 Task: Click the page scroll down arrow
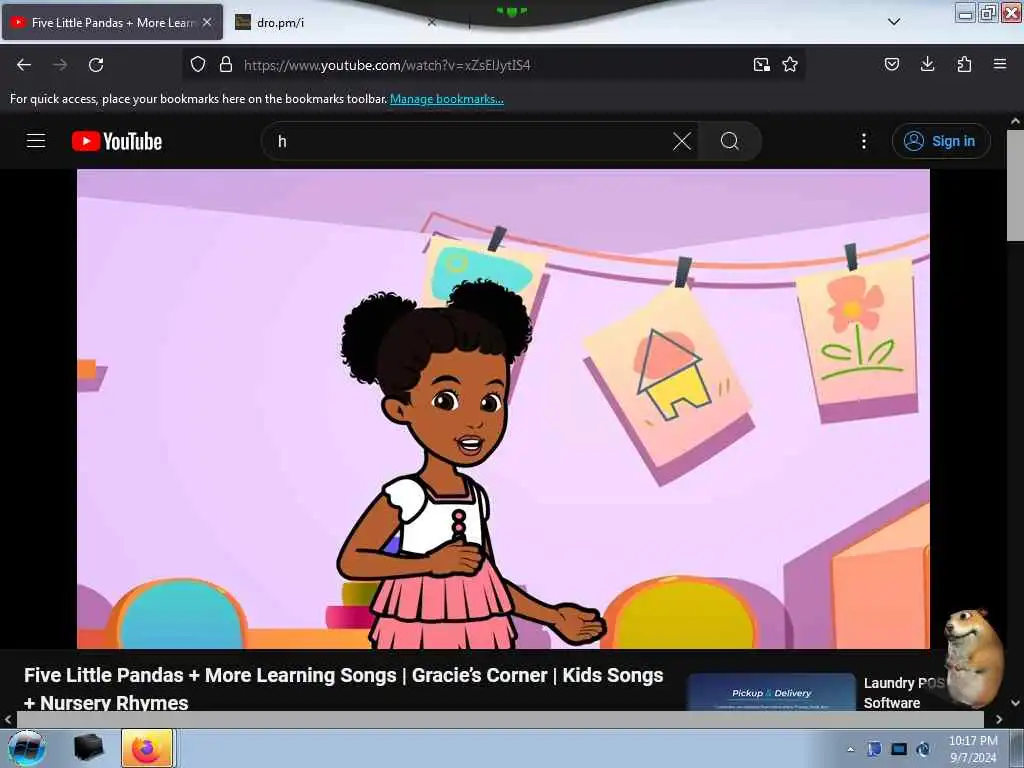pyautogui.click(x=1015, y=703)
